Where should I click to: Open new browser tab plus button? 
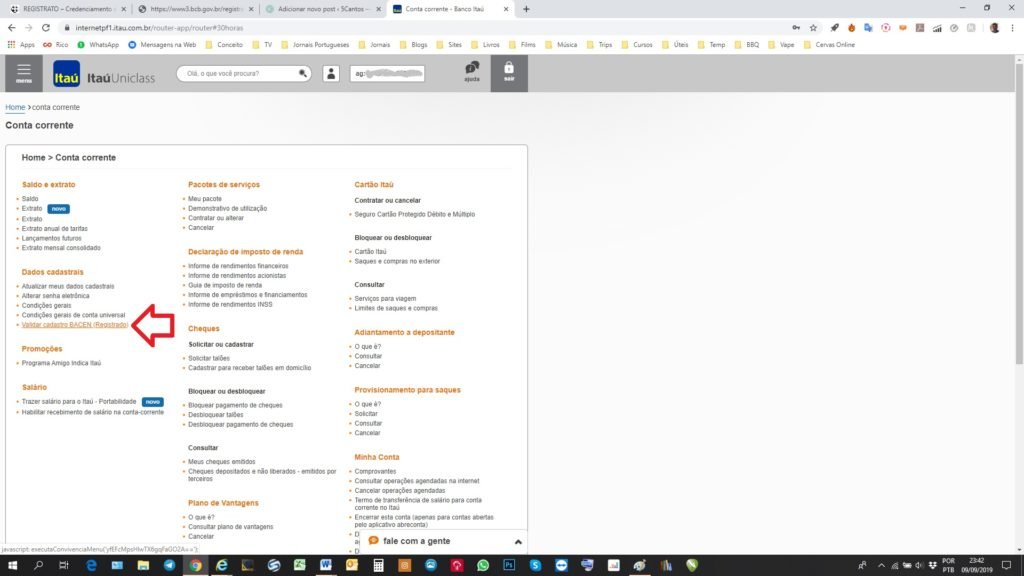(526, 9)
